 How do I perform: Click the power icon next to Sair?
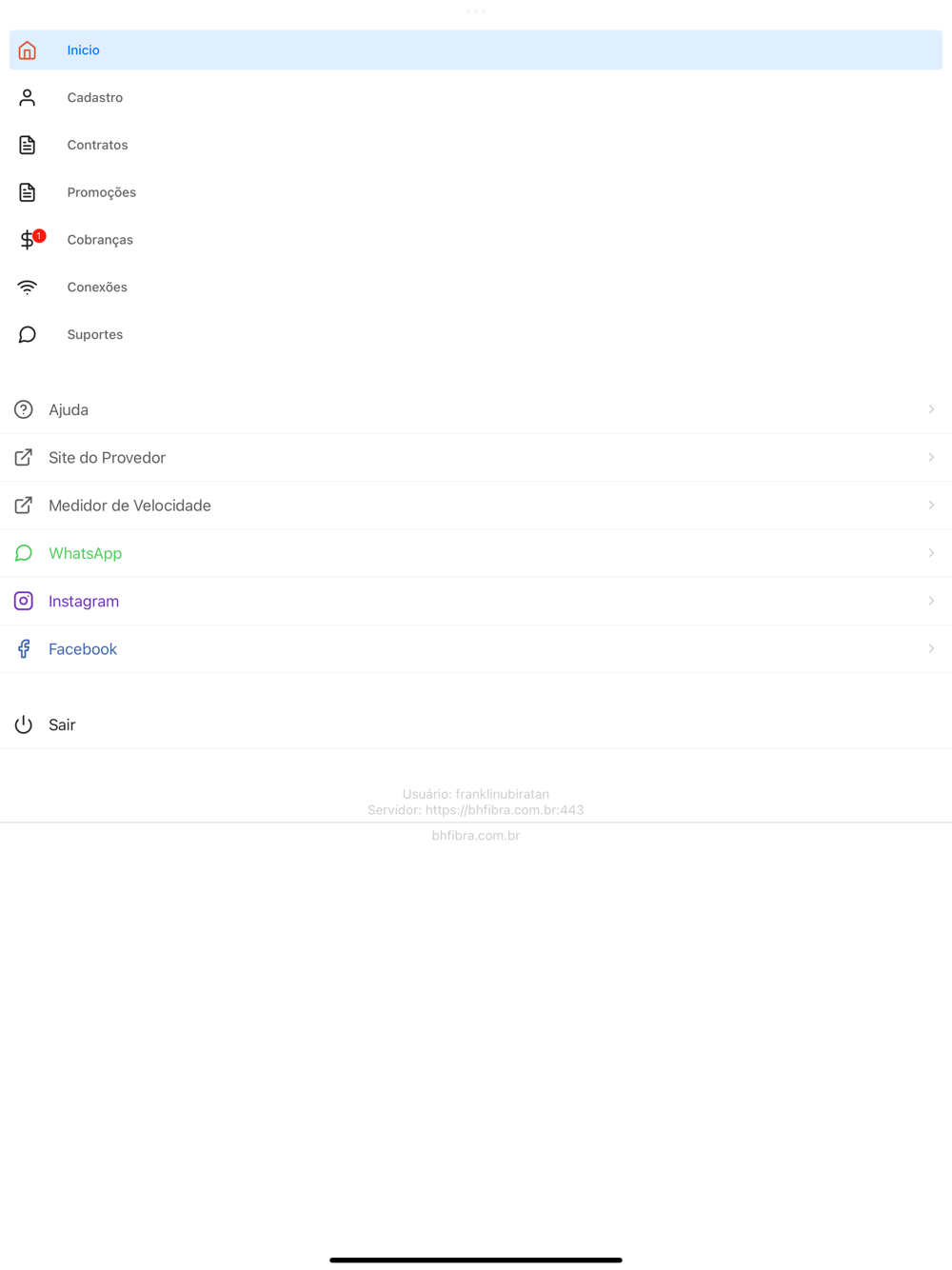click(x=24, y=724)
